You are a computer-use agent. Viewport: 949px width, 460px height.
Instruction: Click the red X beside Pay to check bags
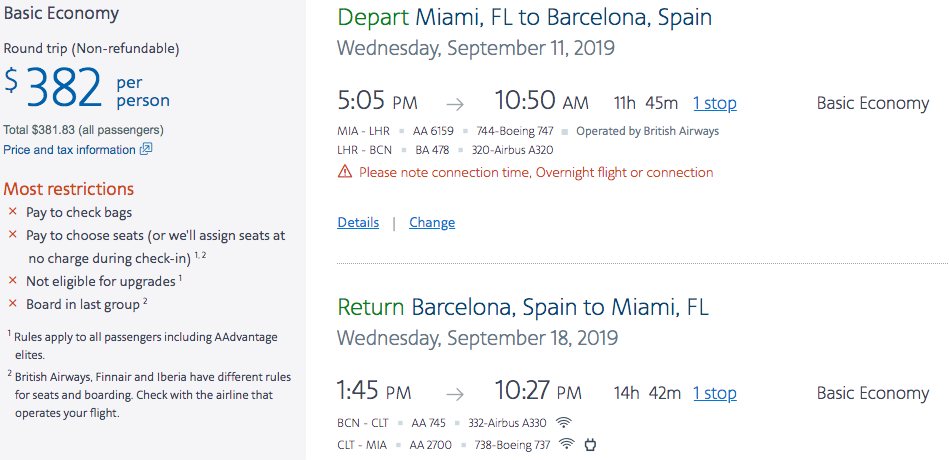tap(13, 212)
